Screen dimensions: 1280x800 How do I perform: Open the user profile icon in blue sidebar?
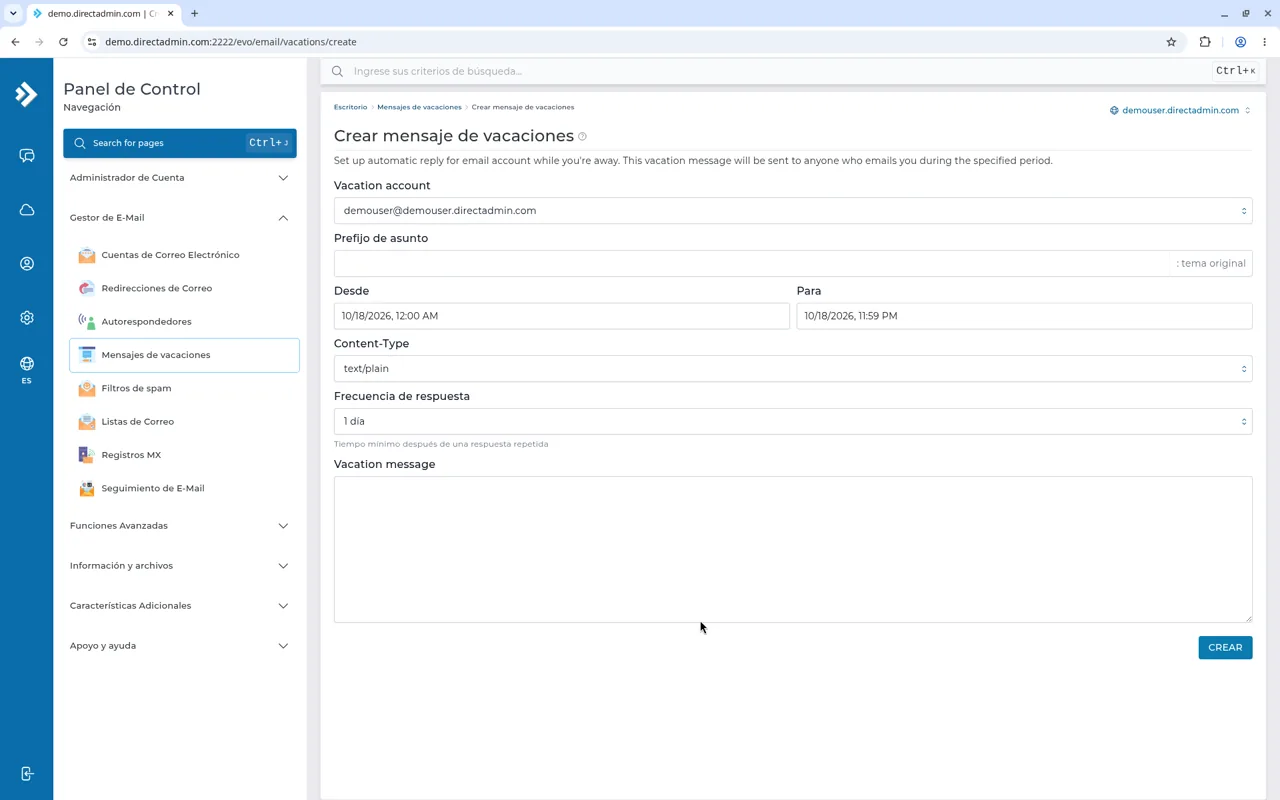tap(27, 264)
